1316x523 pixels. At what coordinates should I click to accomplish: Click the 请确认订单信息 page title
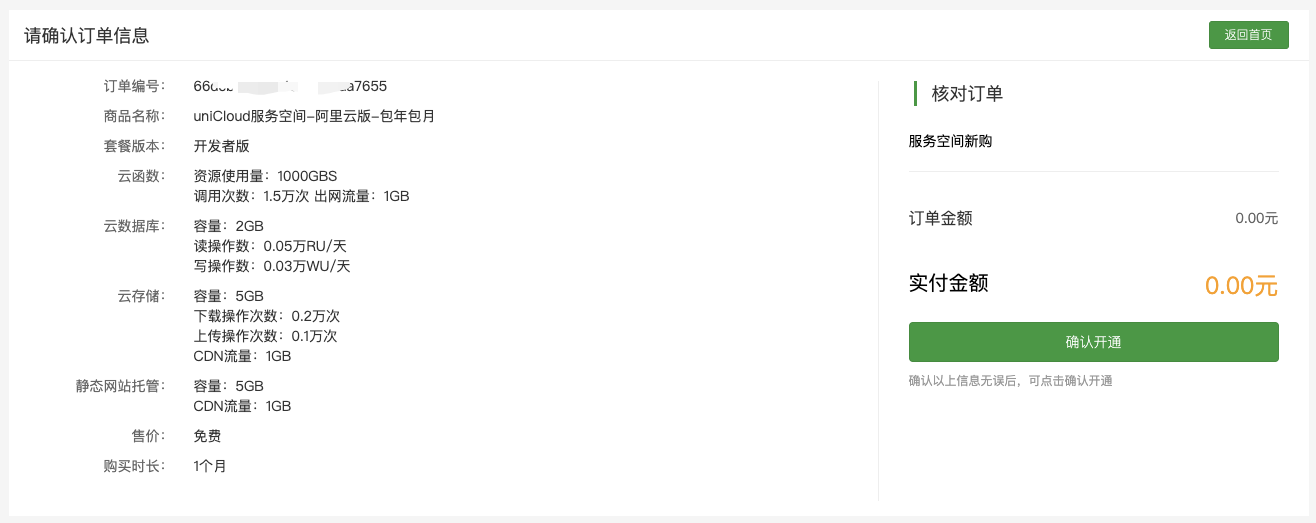point(87,35)
